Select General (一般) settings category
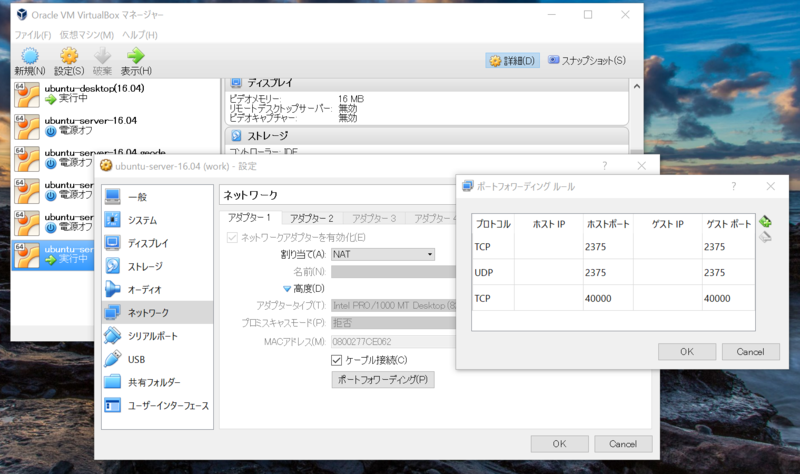 157,197
